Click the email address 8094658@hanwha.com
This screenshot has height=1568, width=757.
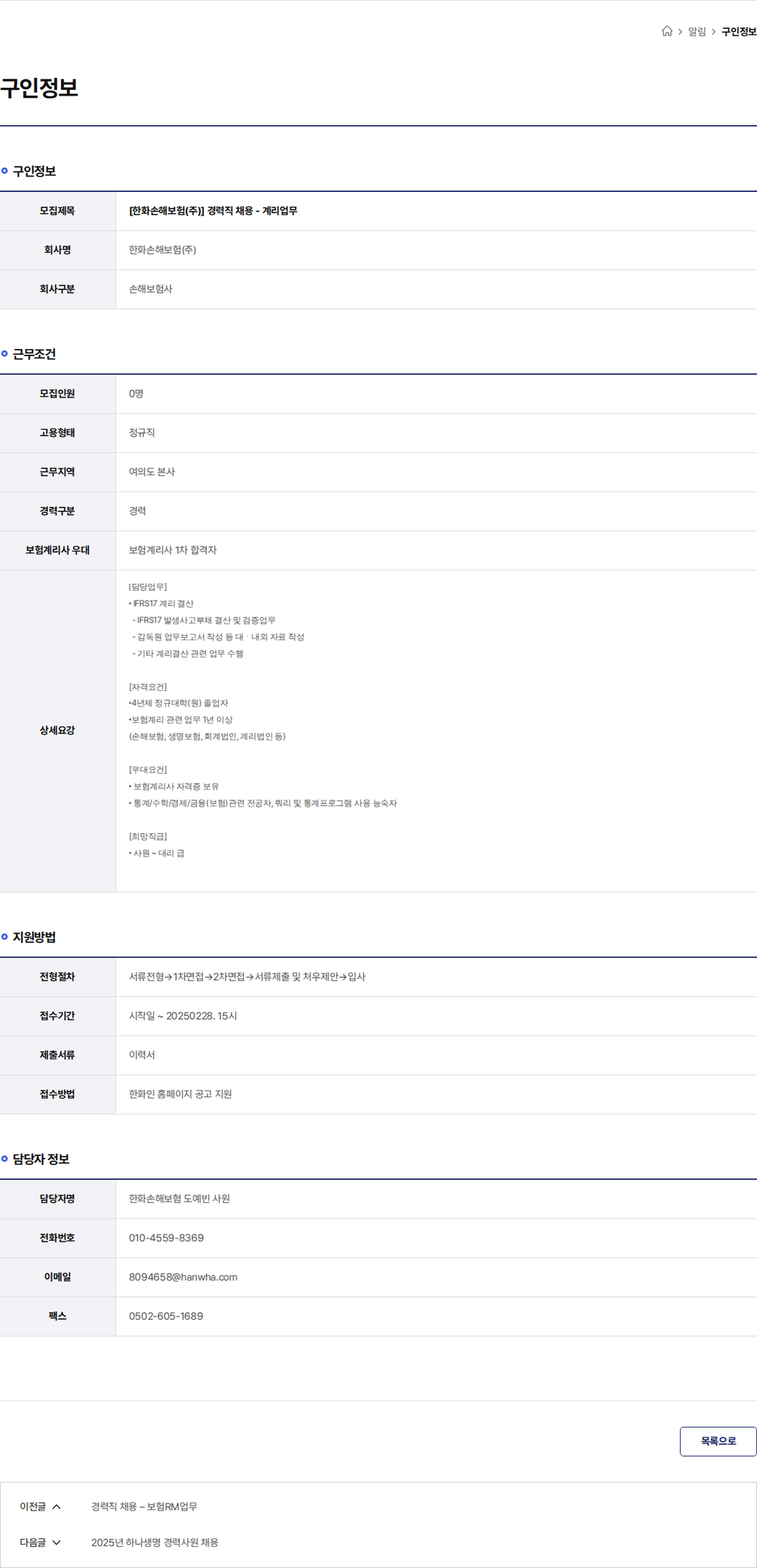coord(183,1276)
